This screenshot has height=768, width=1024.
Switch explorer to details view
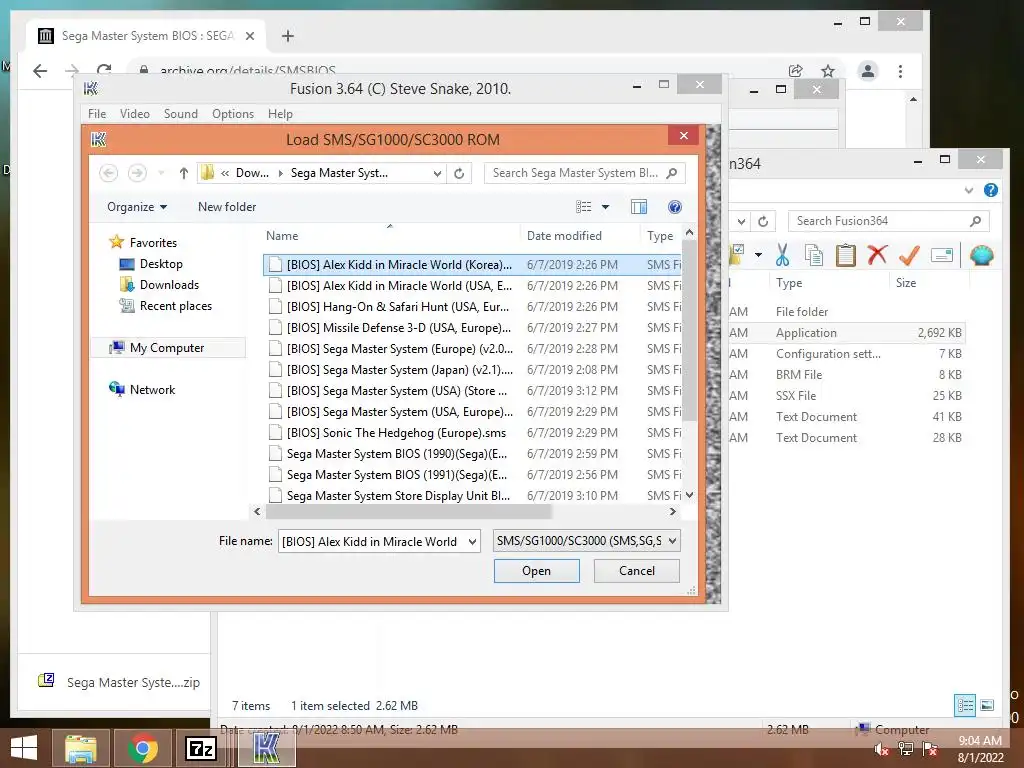(x=965, y=705)
